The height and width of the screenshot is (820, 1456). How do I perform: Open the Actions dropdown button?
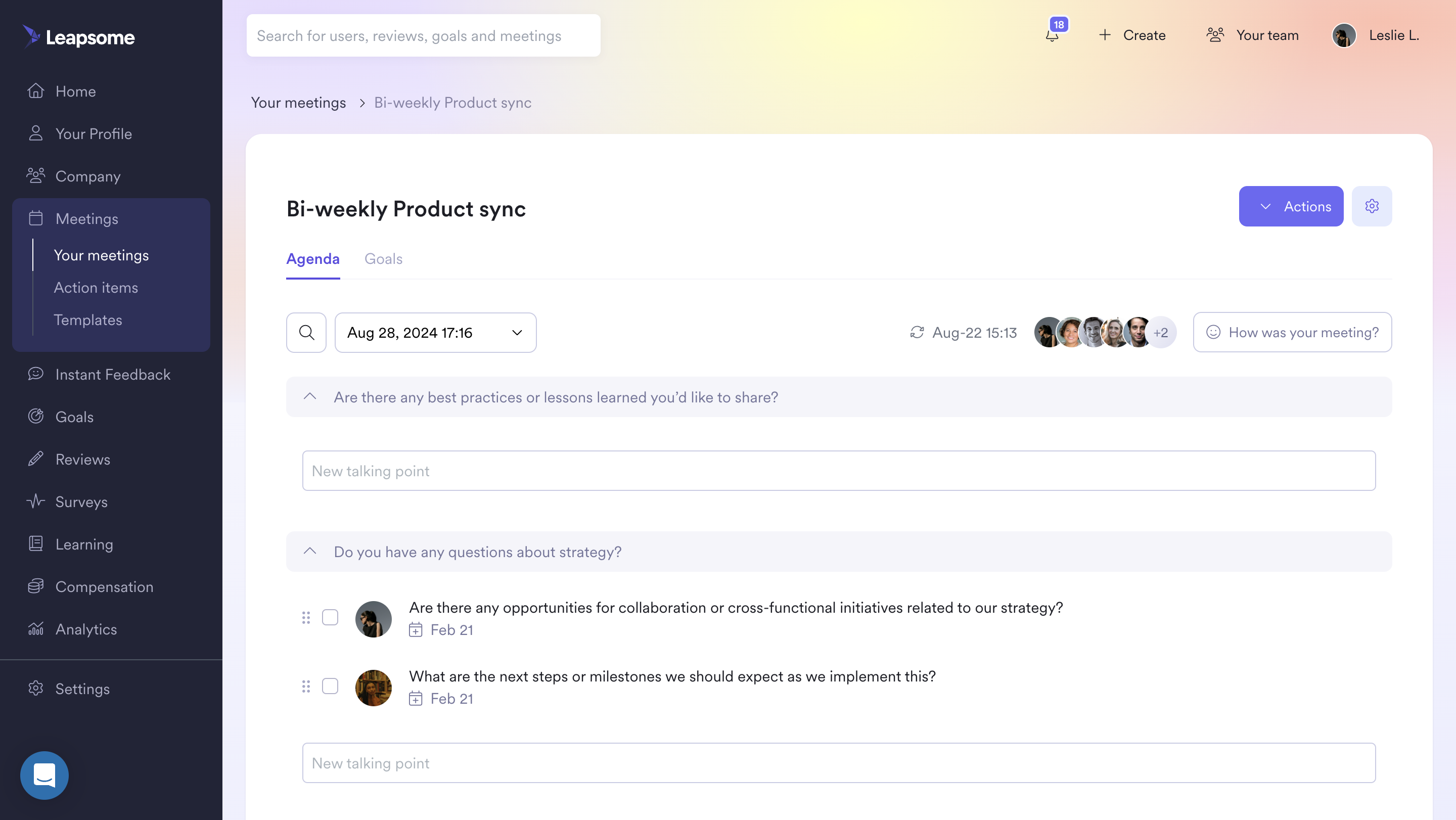pyautogui.click(x=1291, y=206)
